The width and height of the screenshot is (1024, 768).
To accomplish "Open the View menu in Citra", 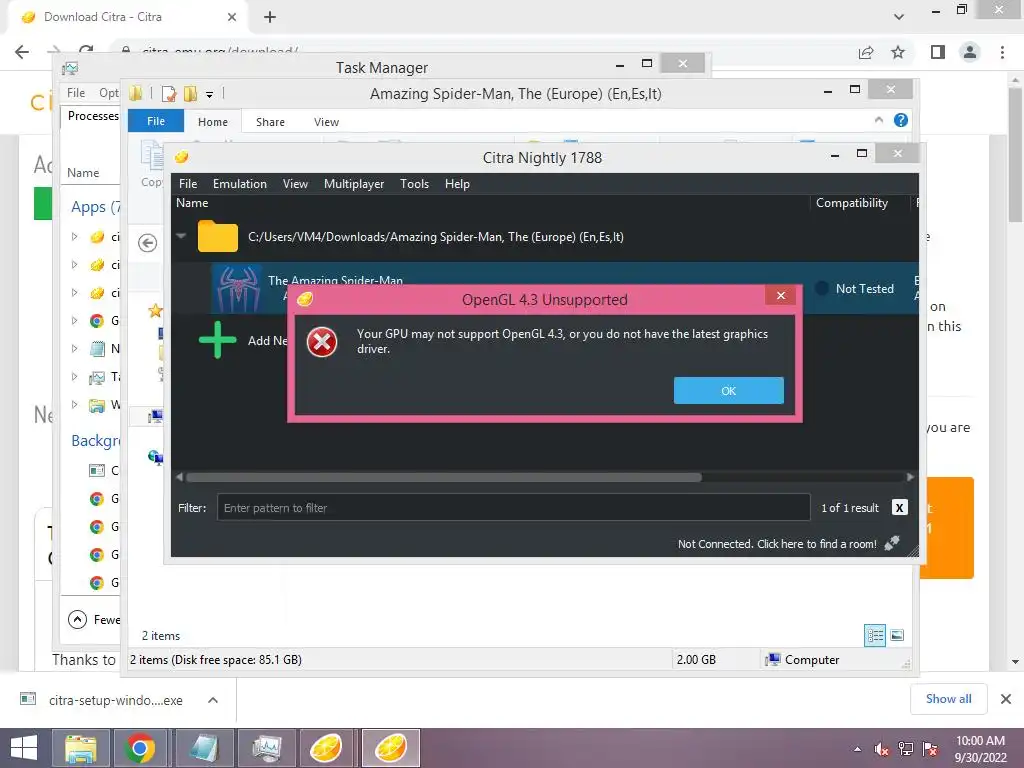I will pyautogui.click(x=295, y=184).
